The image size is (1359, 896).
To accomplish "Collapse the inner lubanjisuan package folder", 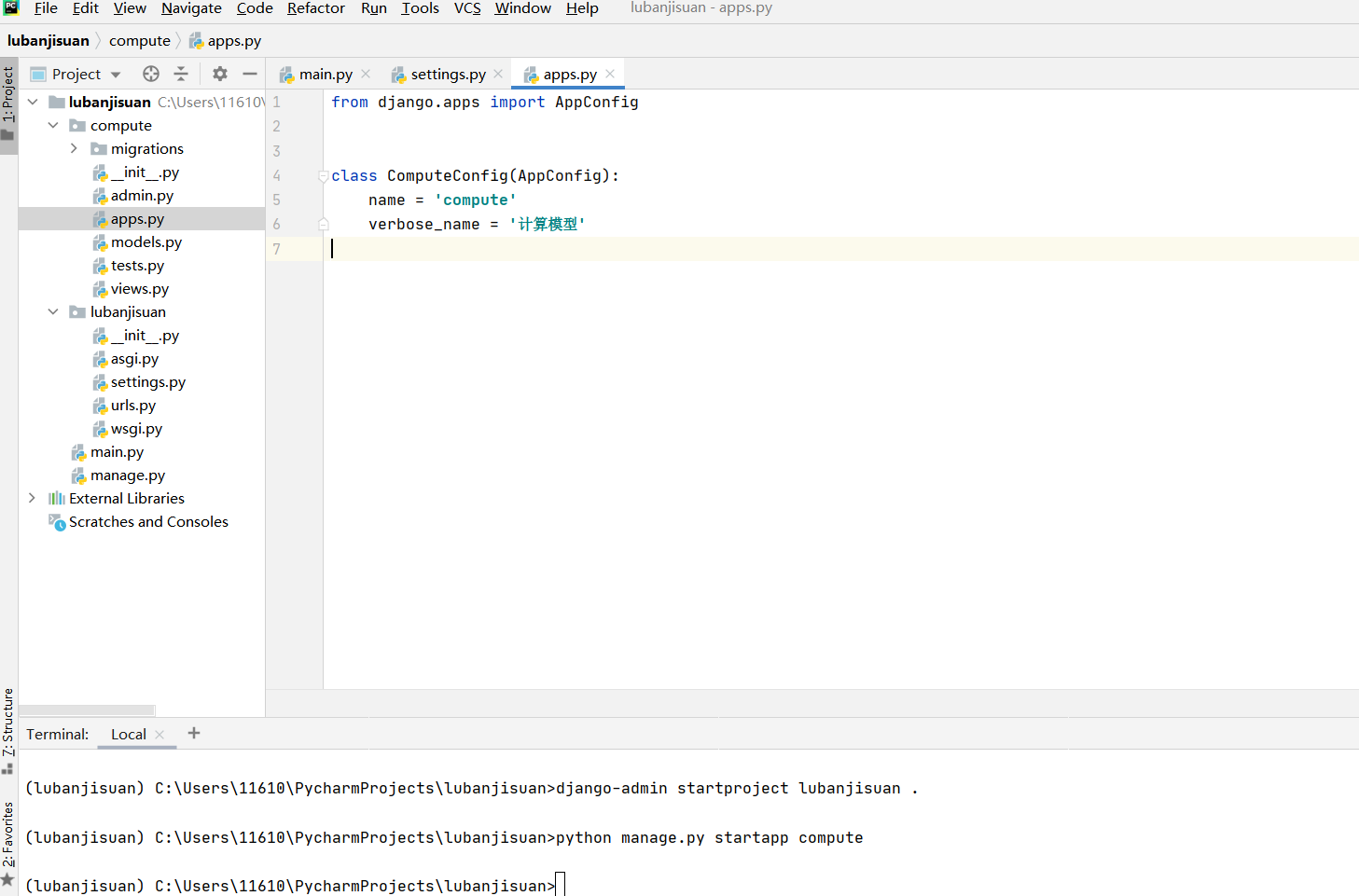I will tap(53, 311).
